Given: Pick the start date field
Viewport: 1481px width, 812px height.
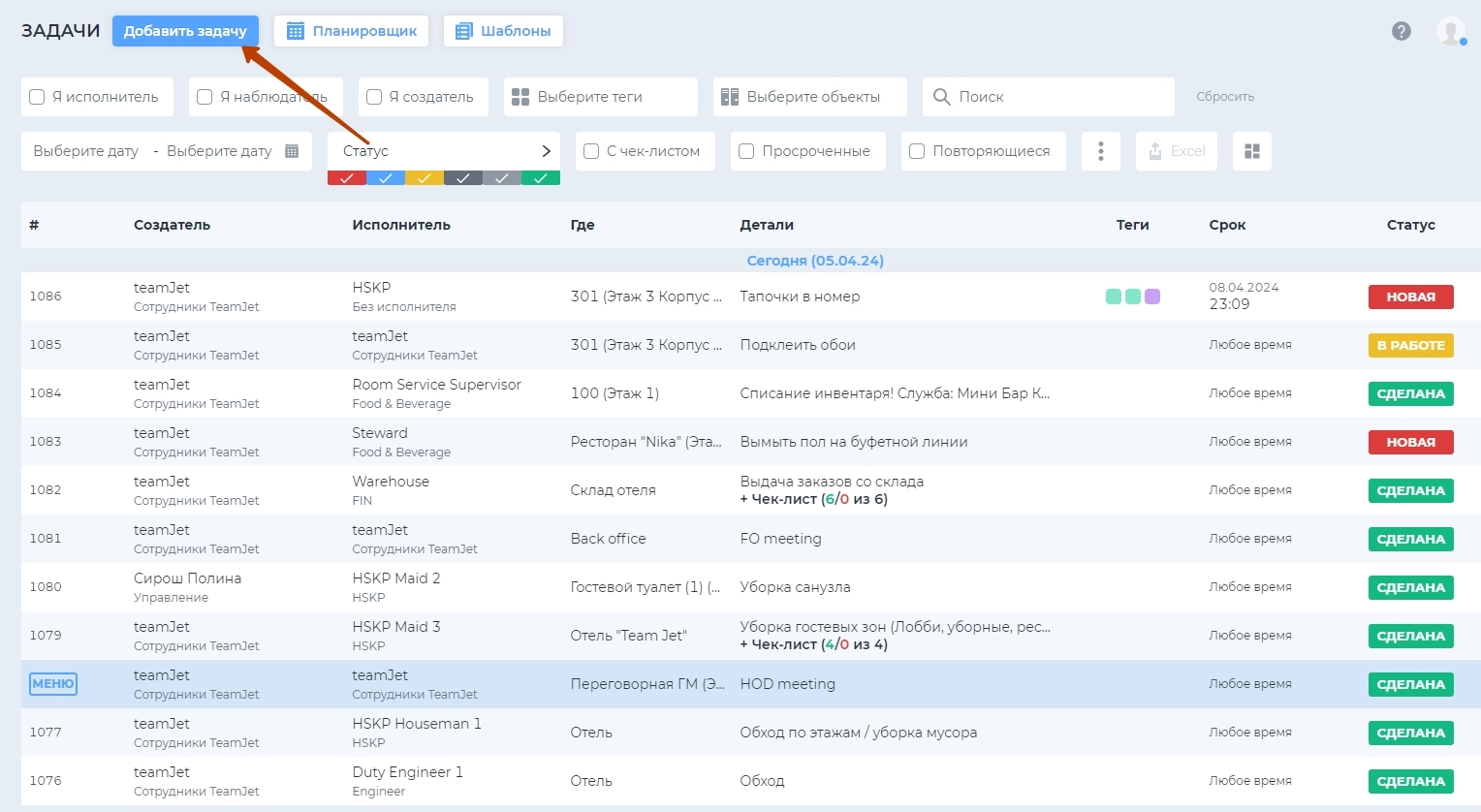Looking at the screenshot, I should coord(86,151).
